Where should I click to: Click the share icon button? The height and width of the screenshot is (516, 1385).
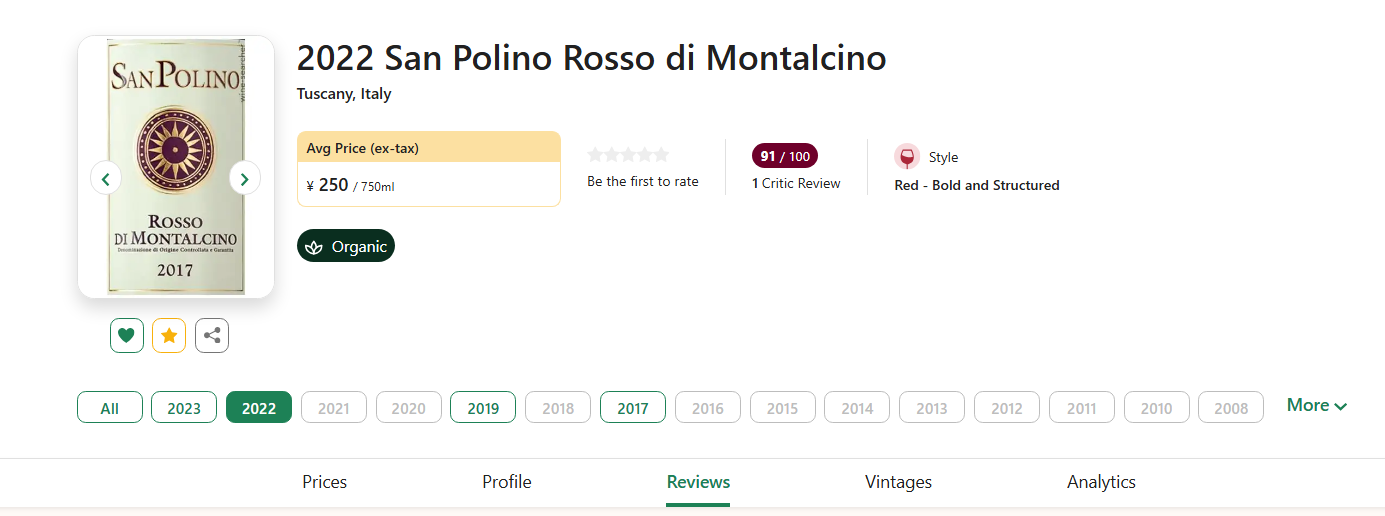coord(212,336)
